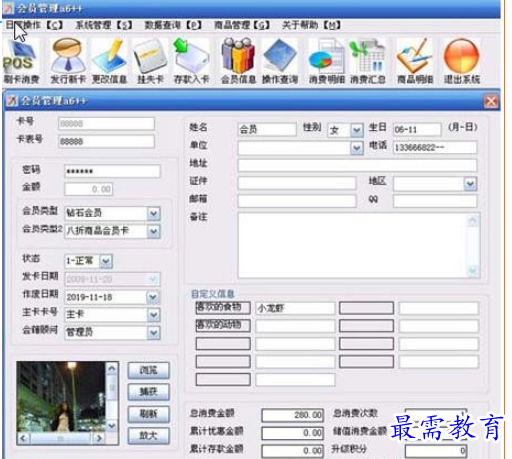Expand the 性别 dropdown
The width and height of the screenshot is (512, 459).
357,130
